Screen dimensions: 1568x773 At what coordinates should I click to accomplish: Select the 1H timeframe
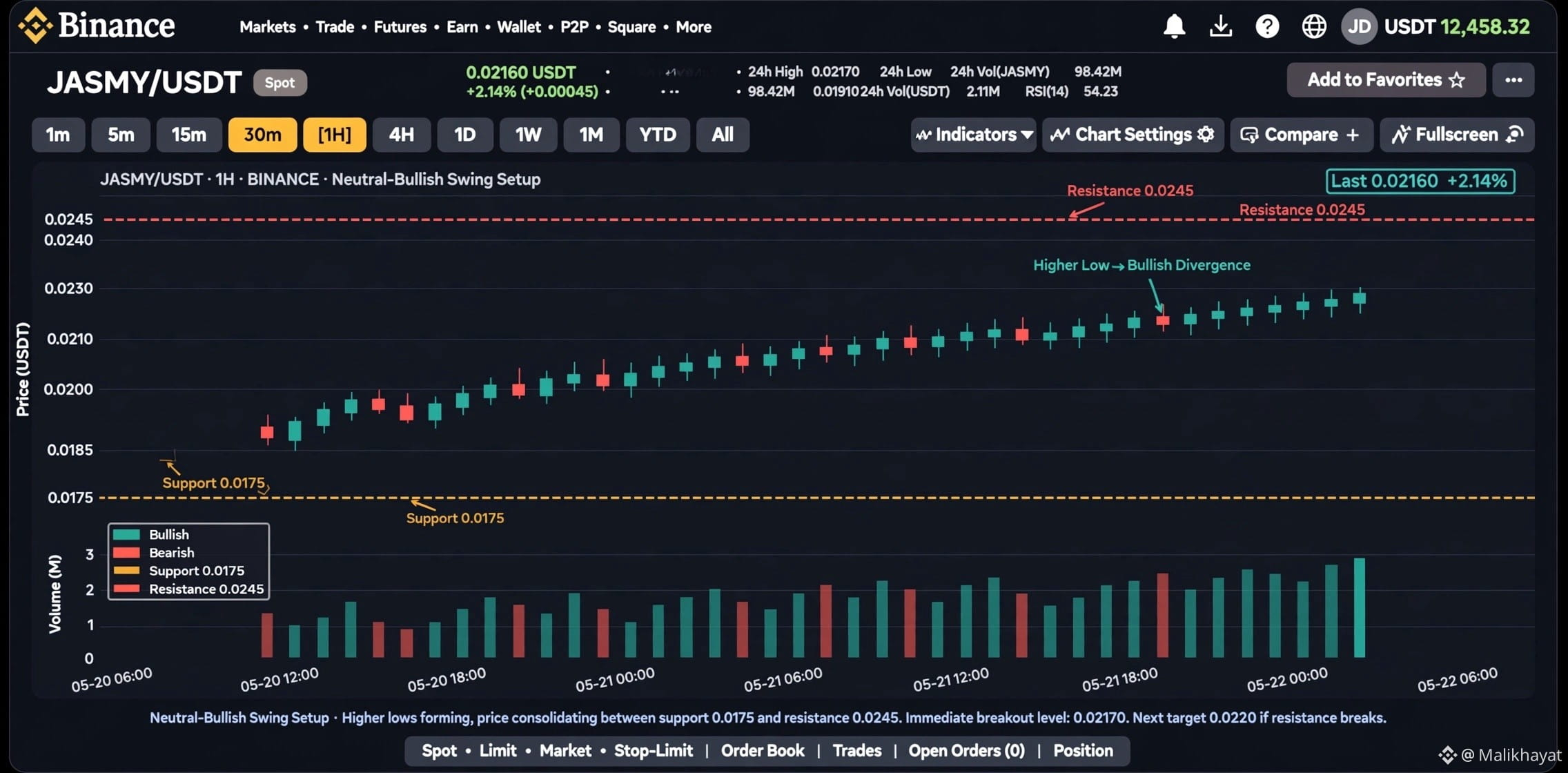click(335, 135)
